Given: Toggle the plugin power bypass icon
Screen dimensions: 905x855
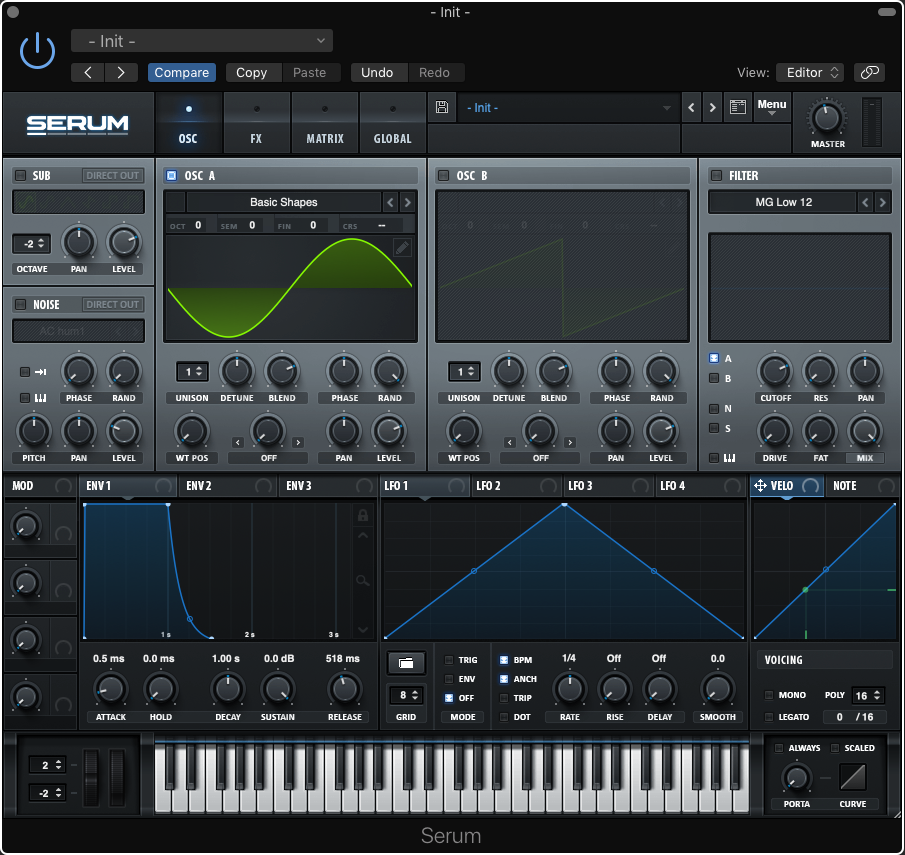Looking at the screenshot, I should coord(38,51).
